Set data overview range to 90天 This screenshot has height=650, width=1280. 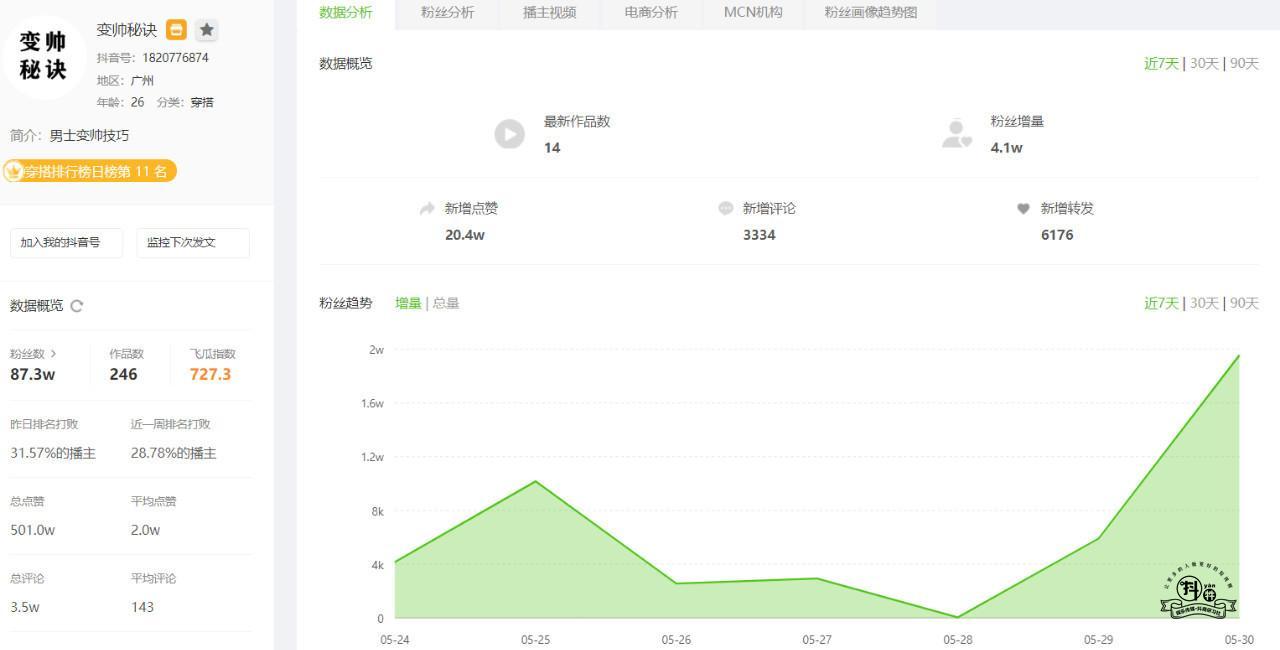(1244, 63)
